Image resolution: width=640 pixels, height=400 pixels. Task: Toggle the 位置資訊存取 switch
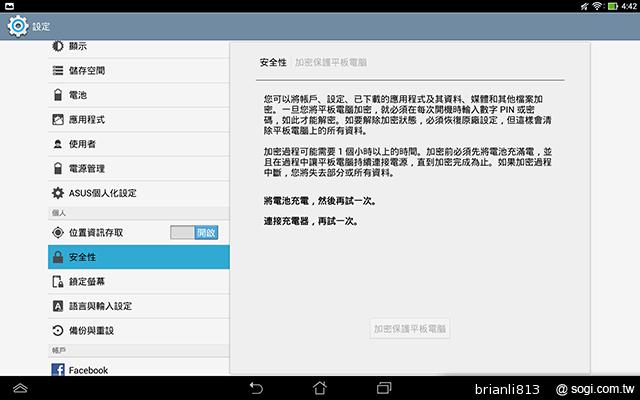(x=194, y=233)
